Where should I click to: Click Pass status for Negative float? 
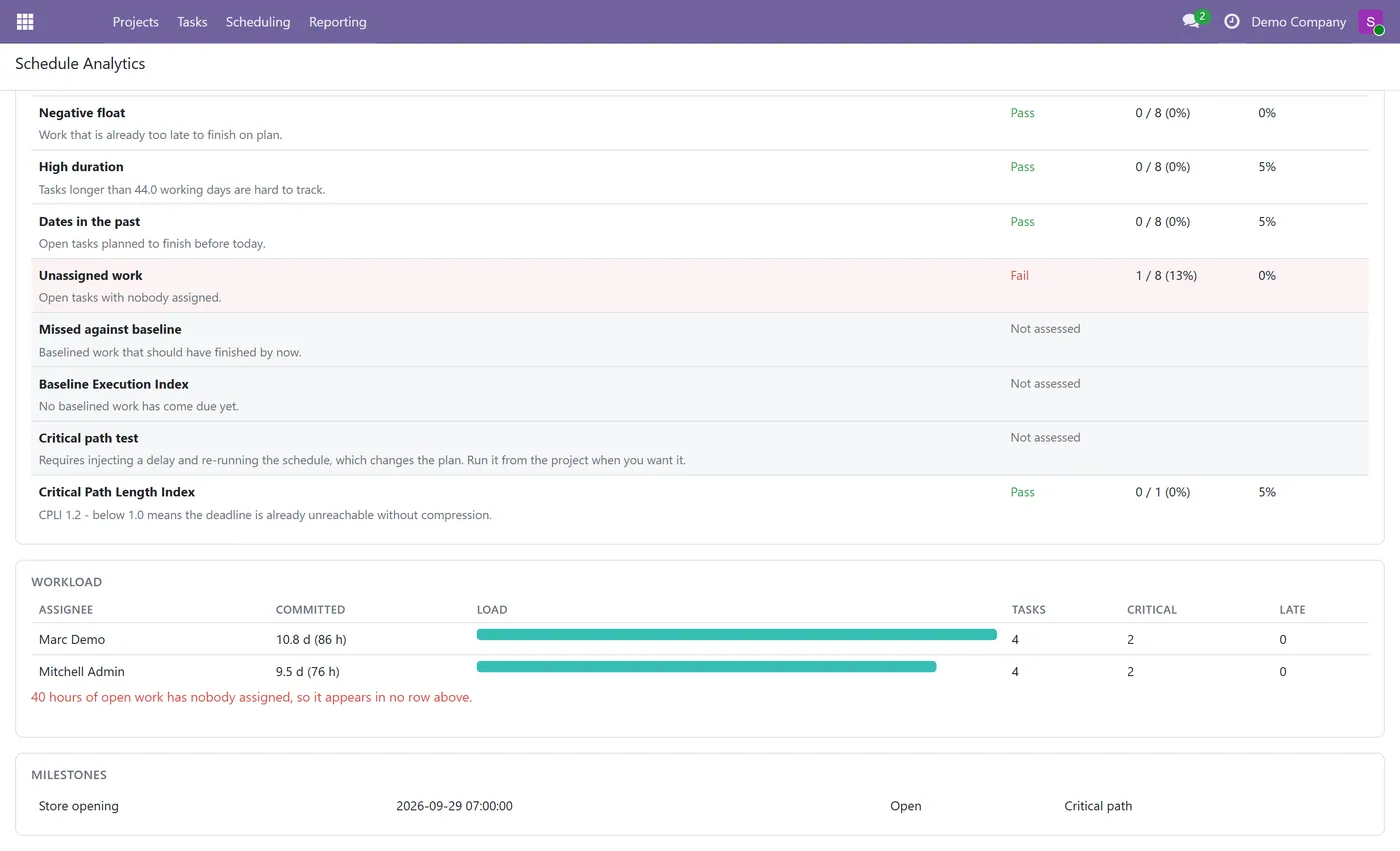point(1022,113)
